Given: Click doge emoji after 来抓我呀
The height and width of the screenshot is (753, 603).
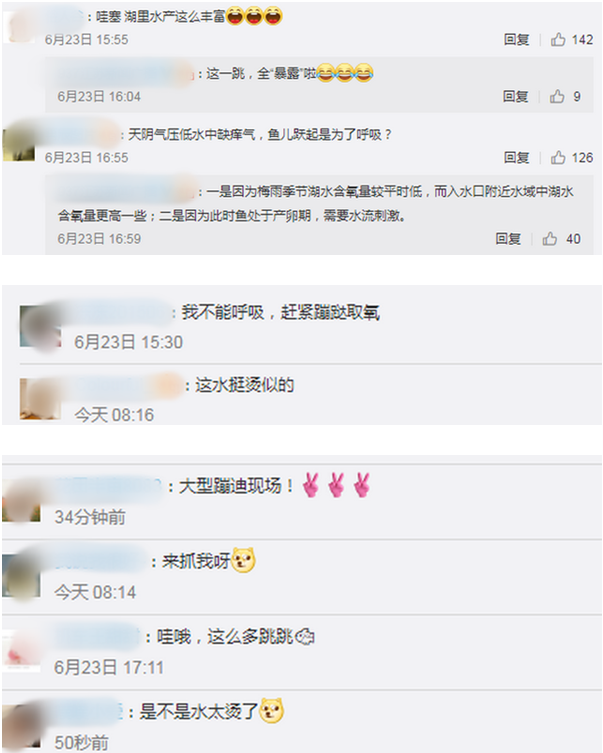Looking at the screenshot, I should 243,560.
